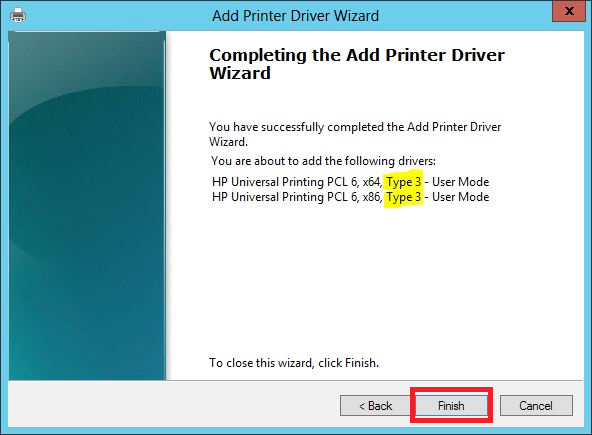Click the teal wizard banner graphic
Screen dimensions: 592x435
pos(87,205)
